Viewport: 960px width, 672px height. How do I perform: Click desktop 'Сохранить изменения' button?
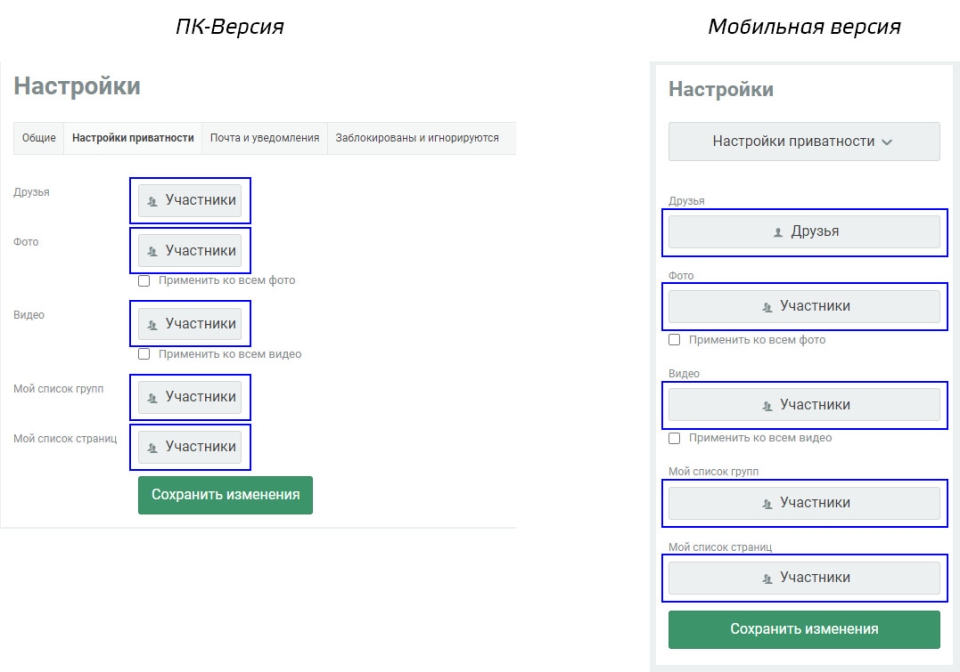point(225,495)
